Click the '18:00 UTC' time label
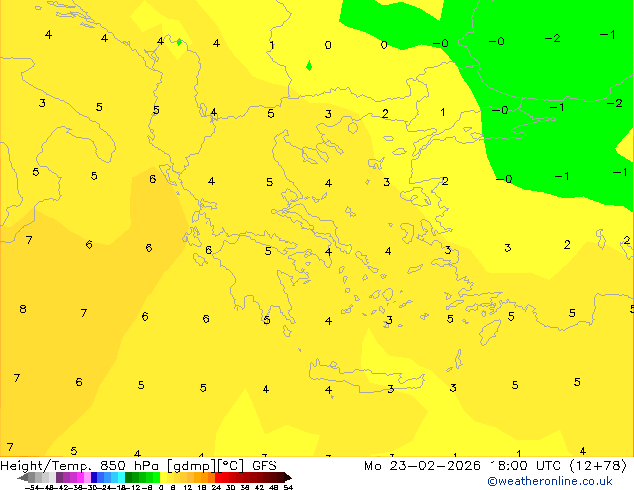The width and height of the screenshot is (634, 490). pyautogui.click(x=525, y=466)
